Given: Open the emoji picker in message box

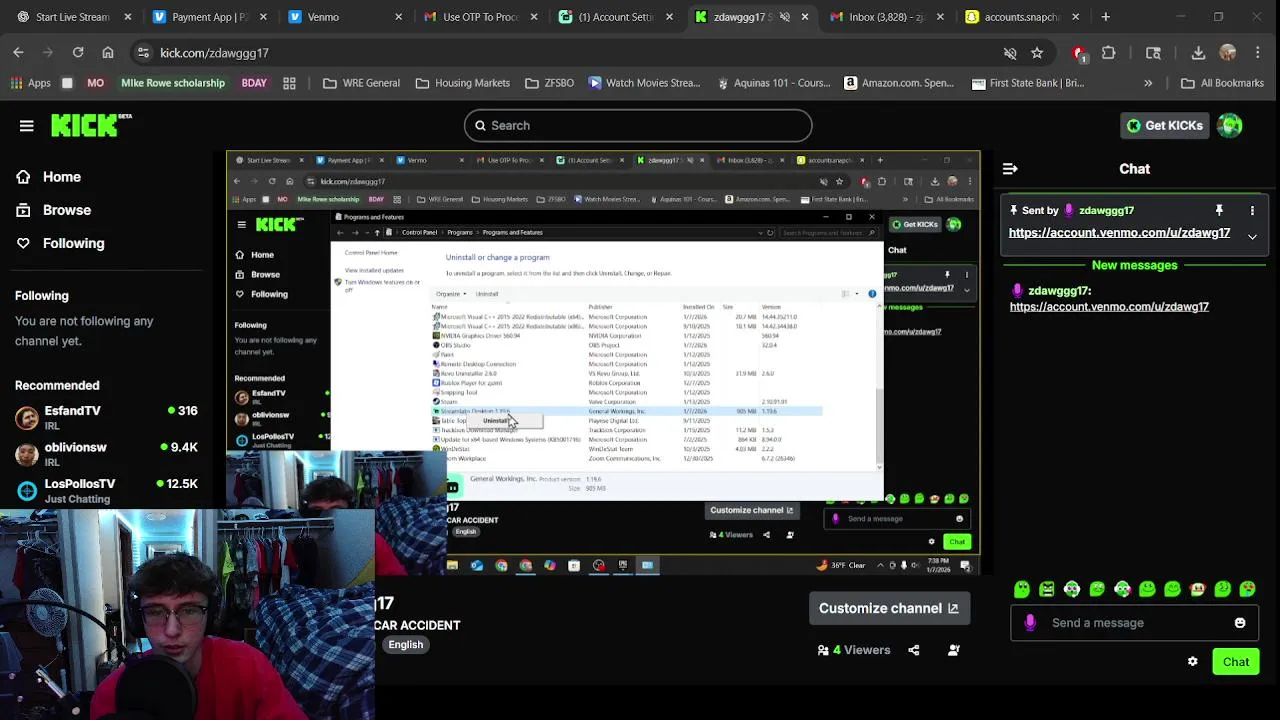Looking at the screenshot, I should 1240,623.
